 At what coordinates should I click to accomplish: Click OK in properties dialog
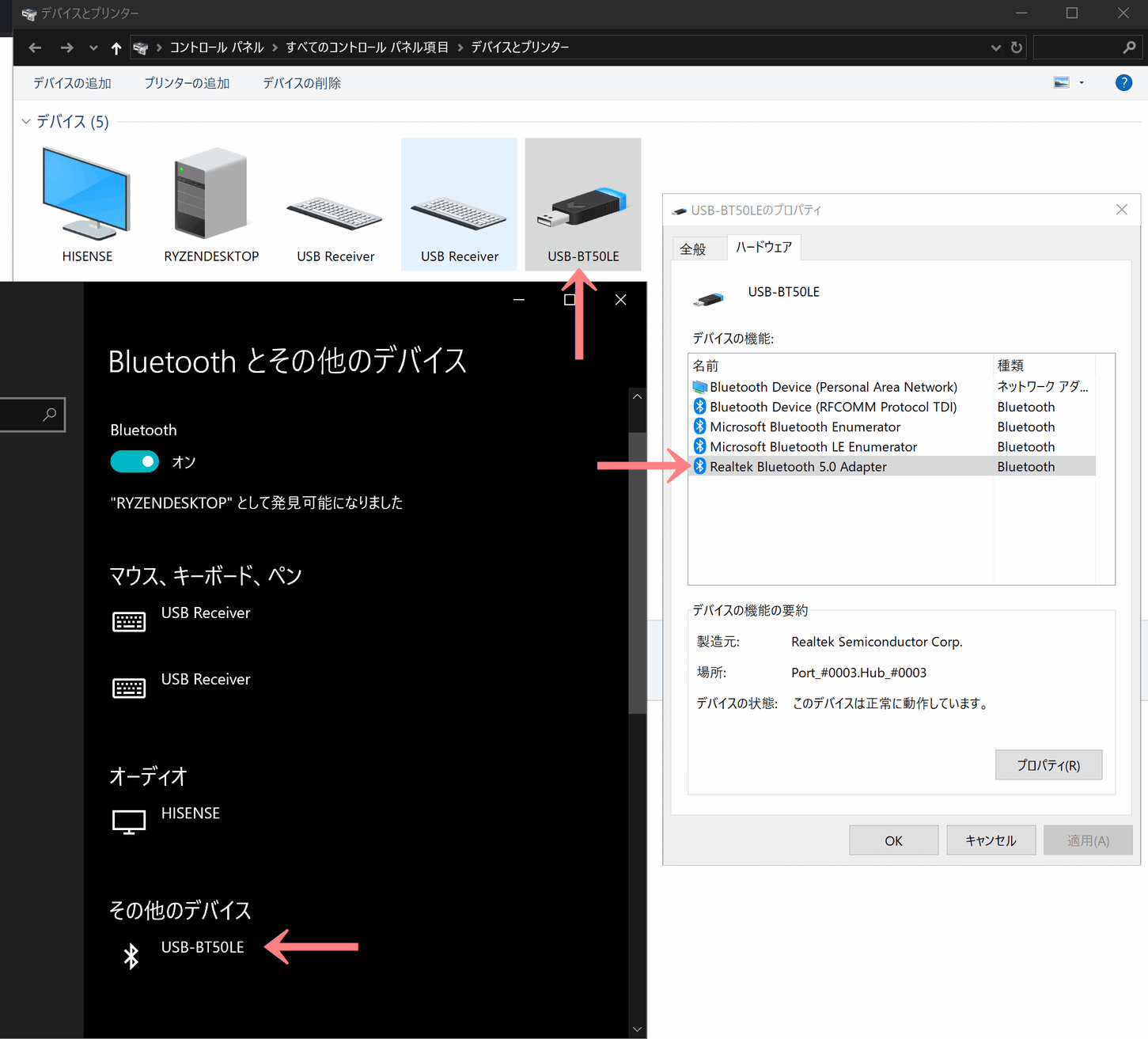893,840
